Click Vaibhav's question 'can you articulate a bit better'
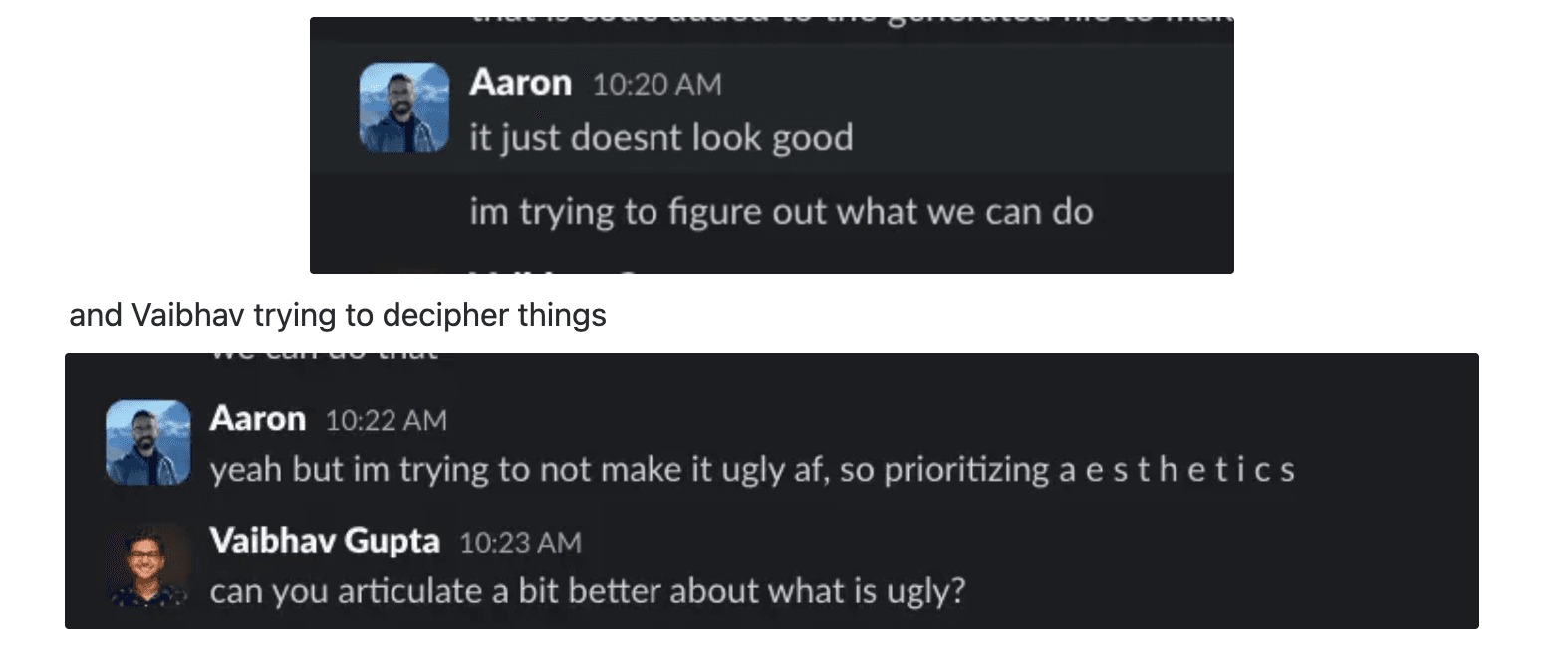Image resolution: width=1568 pixels, height=667 pixels. point(588,590)
